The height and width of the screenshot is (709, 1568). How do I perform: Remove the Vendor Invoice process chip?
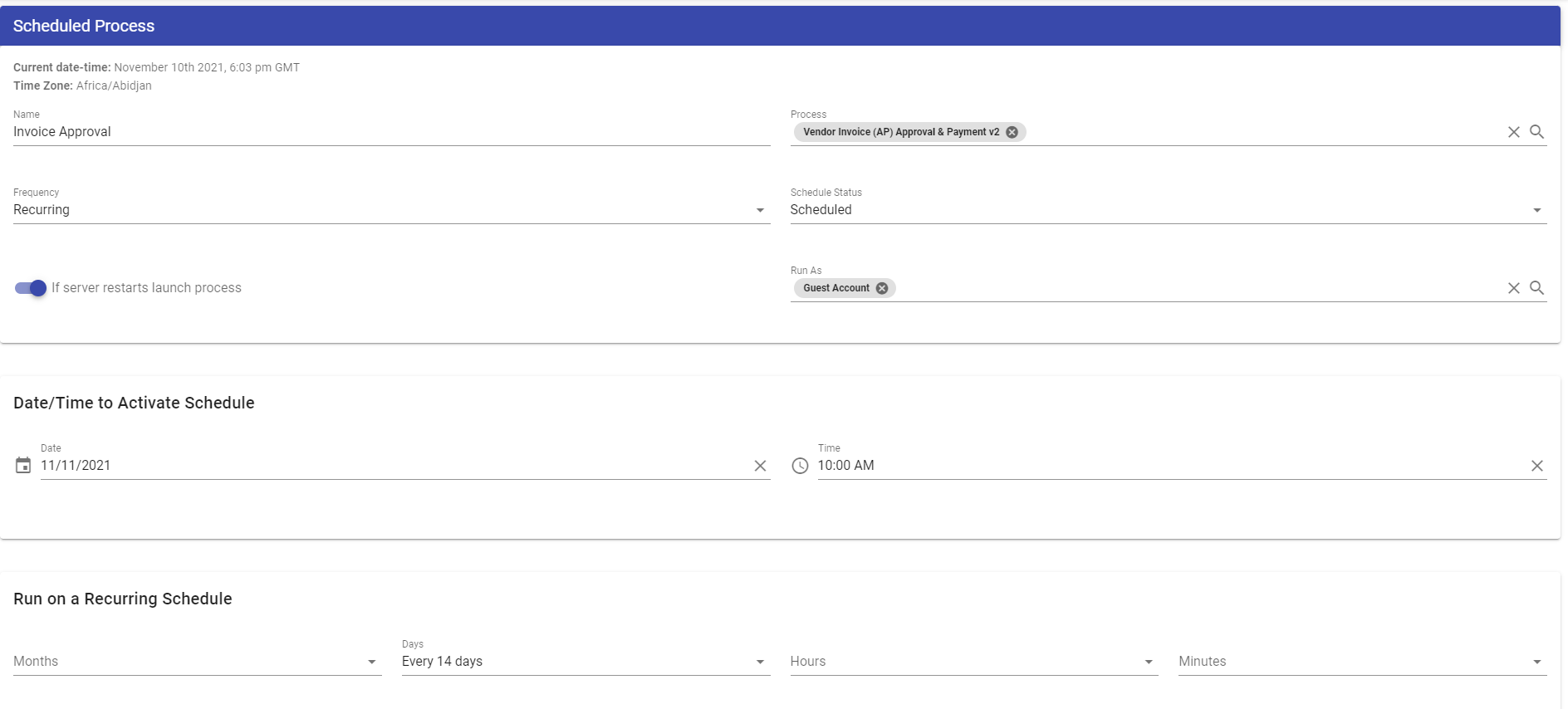(x=1012, y=132)
